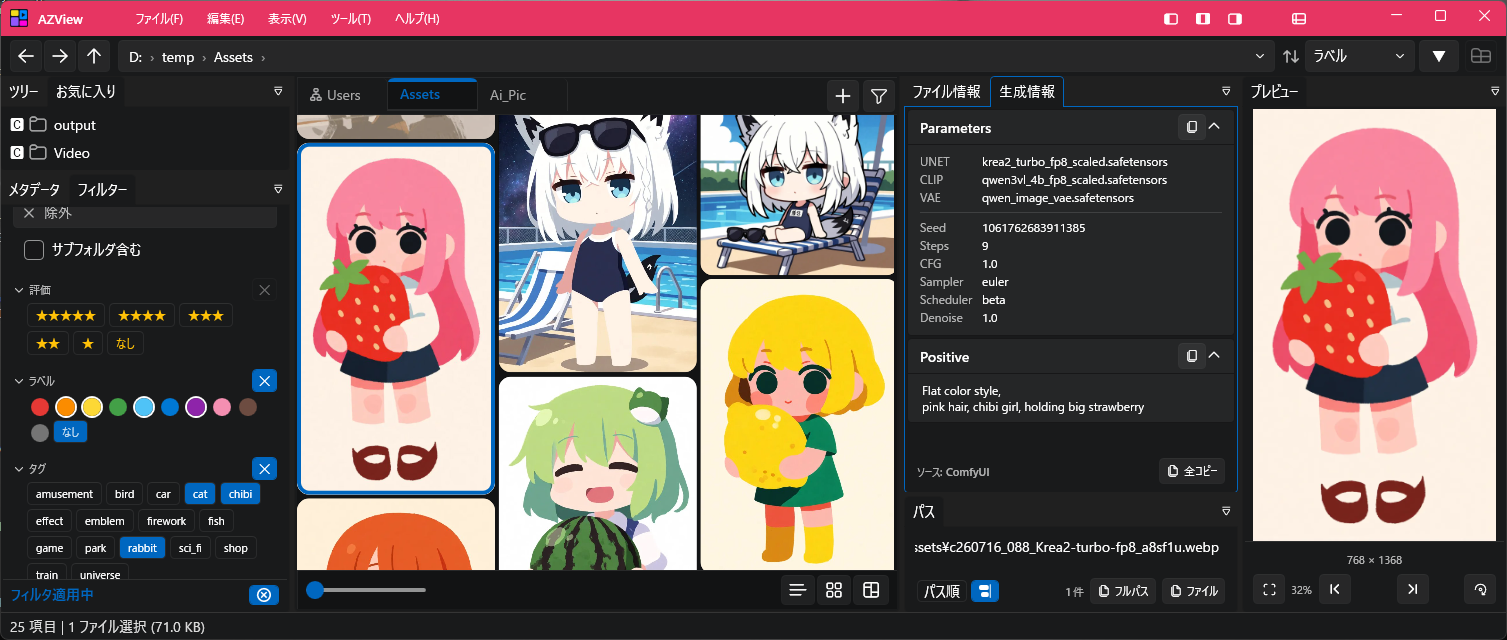Toggle the dual-pane view icon
The height and width of the screenshot is (640, 1507).
1481,57
